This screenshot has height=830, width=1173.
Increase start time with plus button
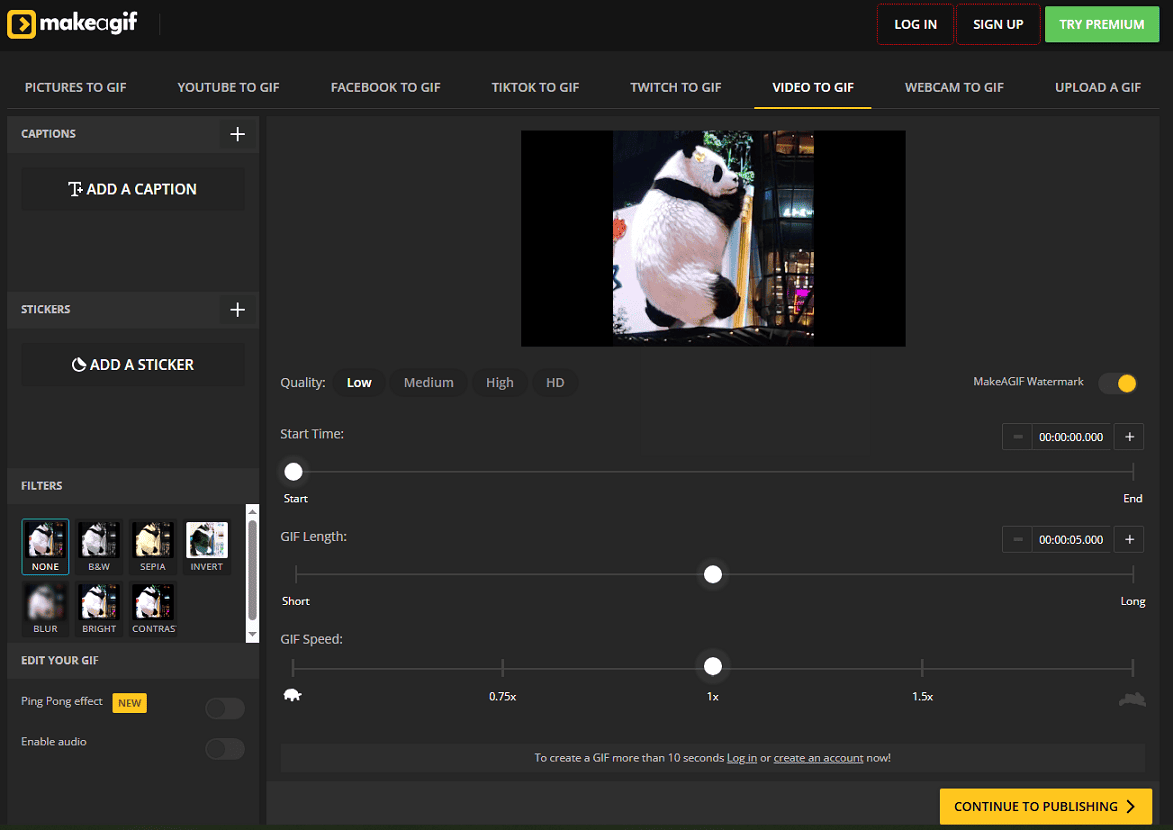(1130, 437)
